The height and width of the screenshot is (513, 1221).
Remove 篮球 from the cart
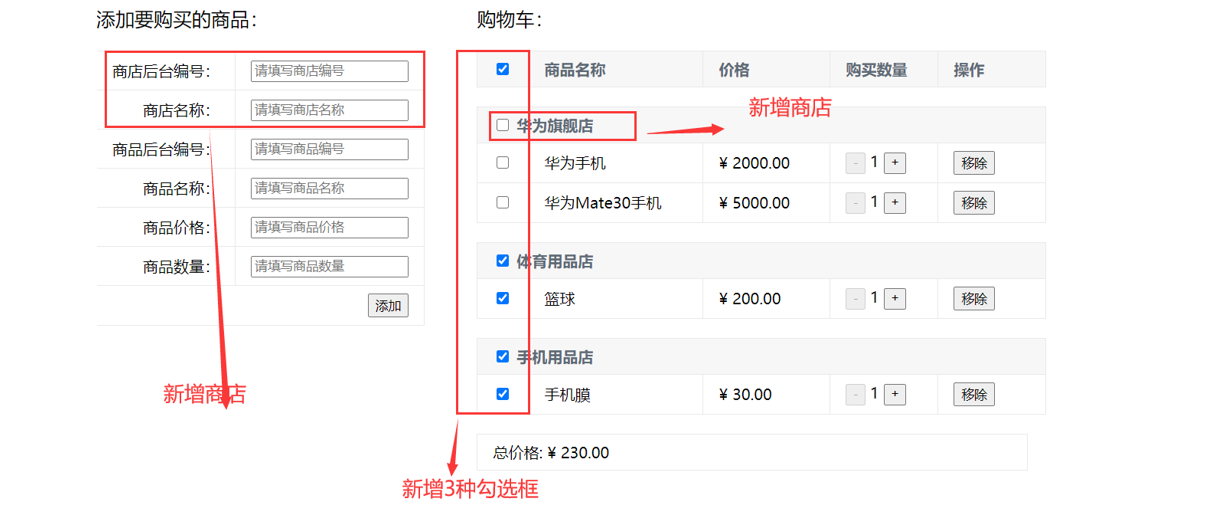[974, 299]
